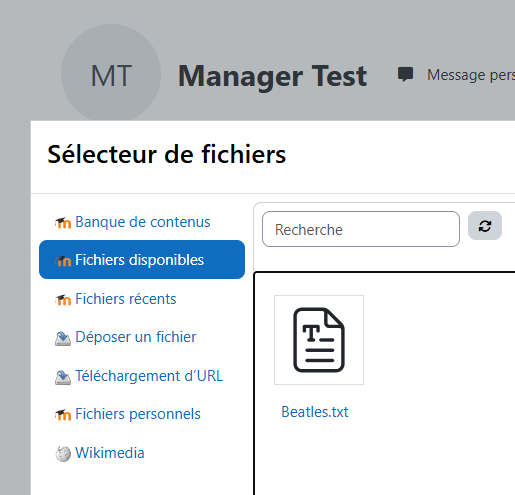Image resolution: width=515 pixels, height=495 pixels.
Task: Click the Moodle icon beside Fichiers disponibles
Action: (63, 261)
